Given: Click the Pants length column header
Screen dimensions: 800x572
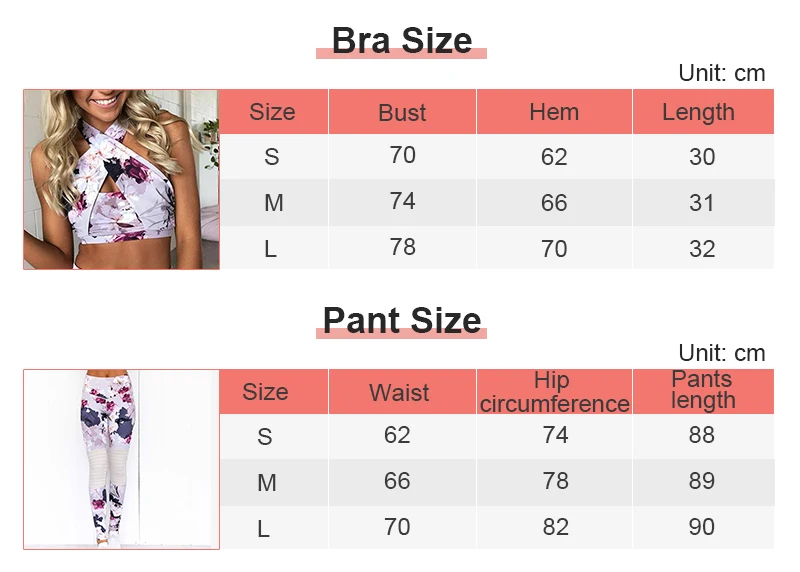Looking at the screenshot, I should click(x=704, y=392).
